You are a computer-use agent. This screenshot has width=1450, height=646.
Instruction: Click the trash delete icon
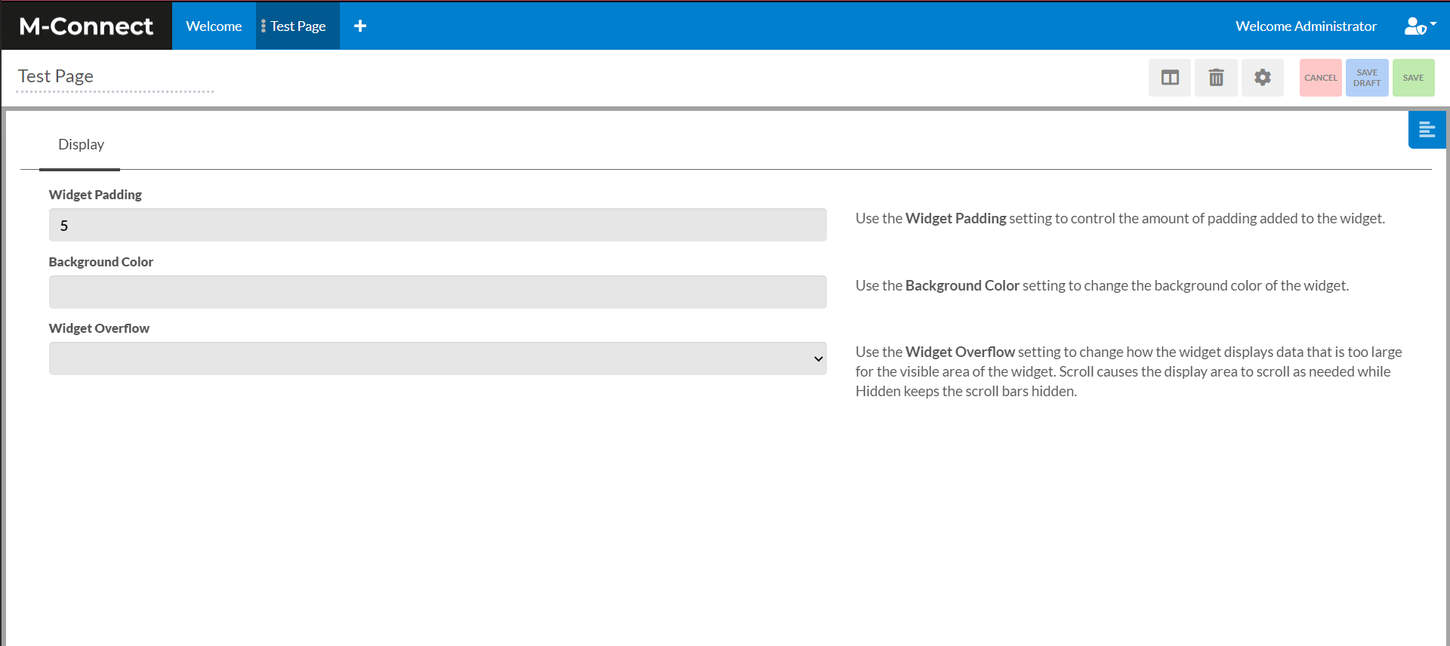point(1216,77)
